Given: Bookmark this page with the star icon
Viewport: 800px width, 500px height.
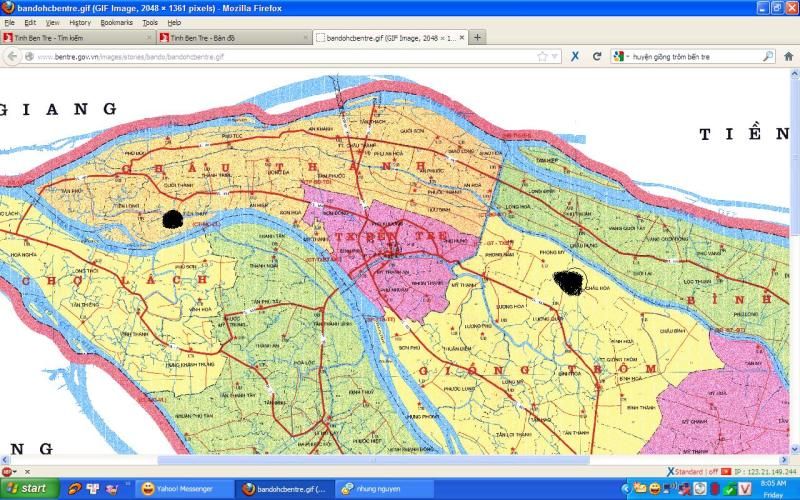Looking at the screenshot, I should (x=542, y=57).
